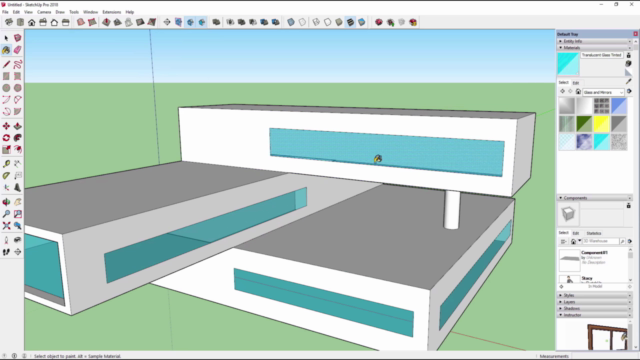
Task: Choose the Polygon tool
Action: 18,88
